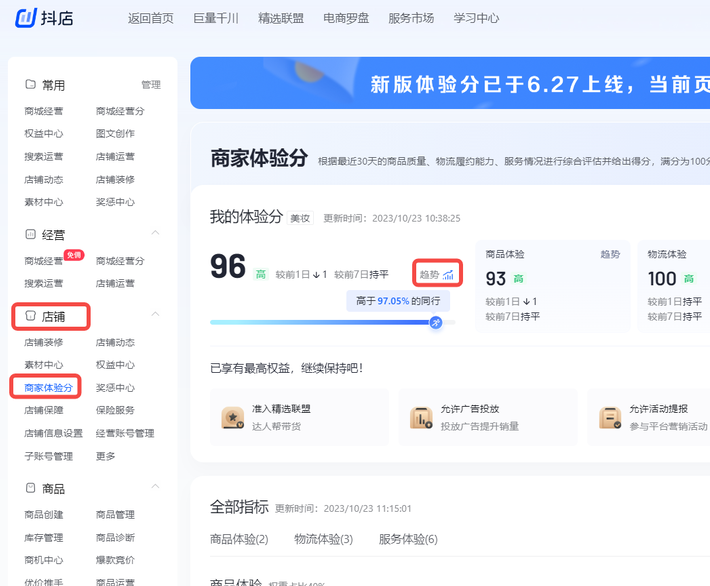Switch to the 服务体验(6) tab
Image resolution: width=710 pixels, height=586 pixels.
[408, 539]
